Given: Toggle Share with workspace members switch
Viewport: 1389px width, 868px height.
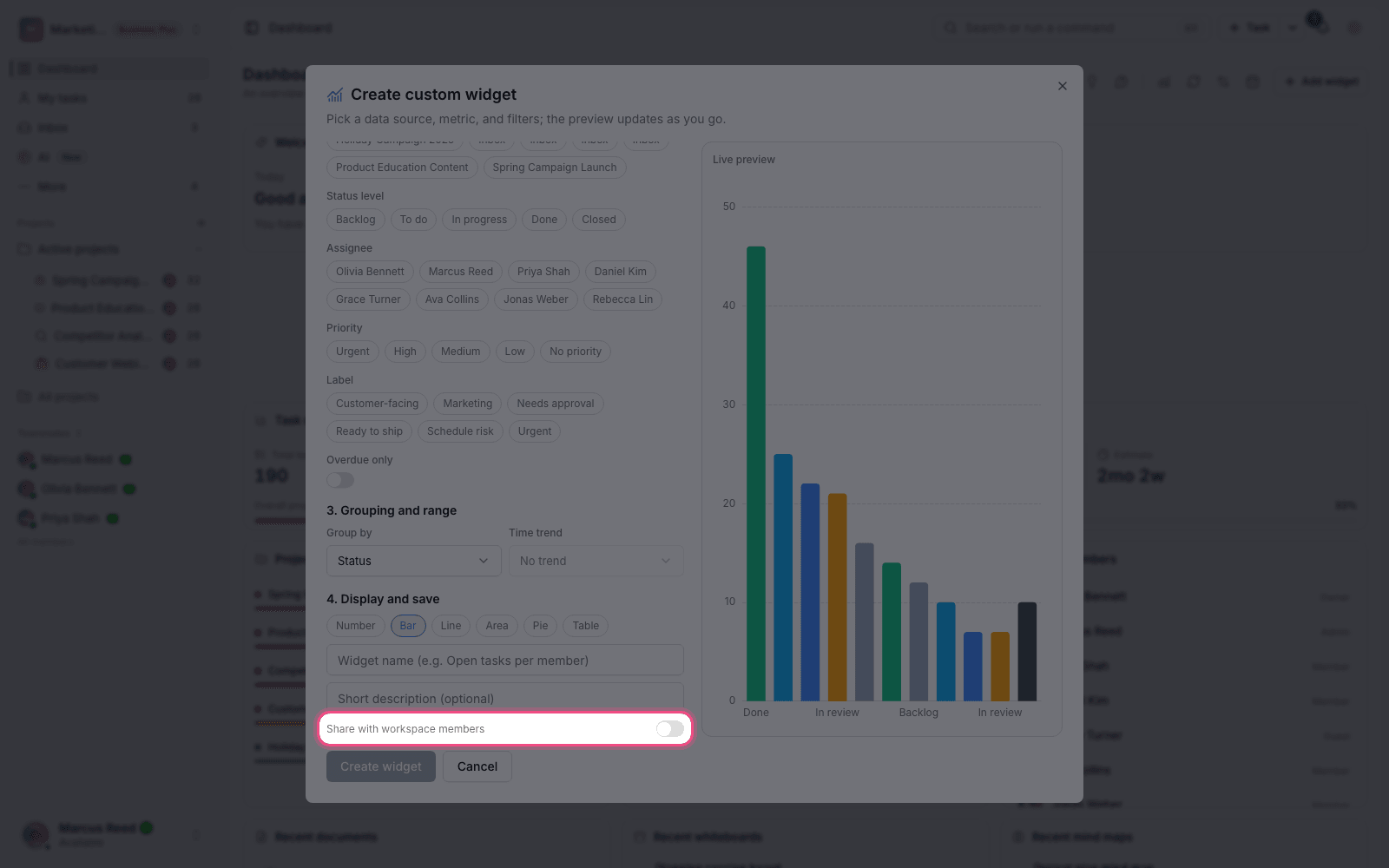Looking at the screenshot, I should 669,729.
